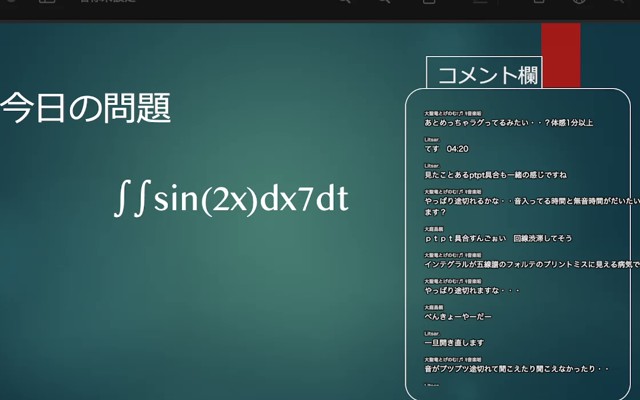This screenshot has width=640, height=400.
Task: Click Litsar username above 一旦開き直します
Action: (x=431, y=333)
